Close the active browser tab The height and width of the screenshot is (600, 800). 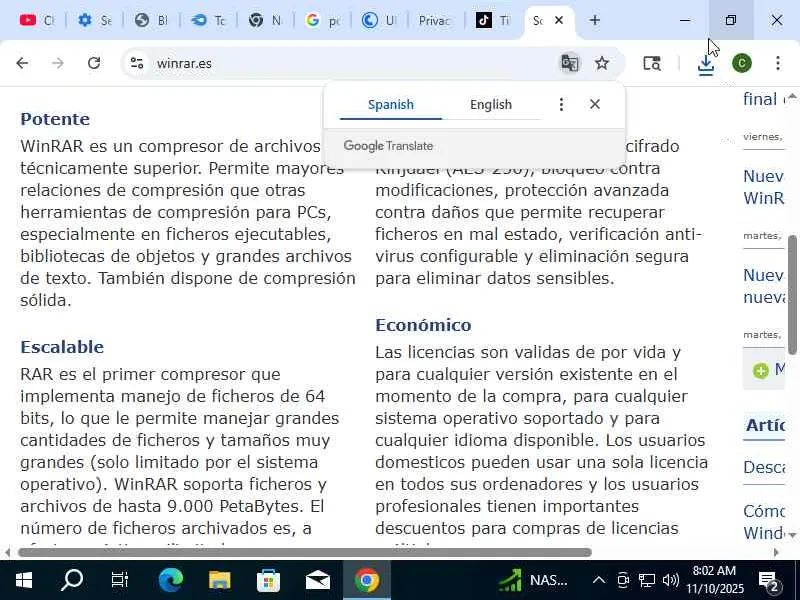coord(559,20)
